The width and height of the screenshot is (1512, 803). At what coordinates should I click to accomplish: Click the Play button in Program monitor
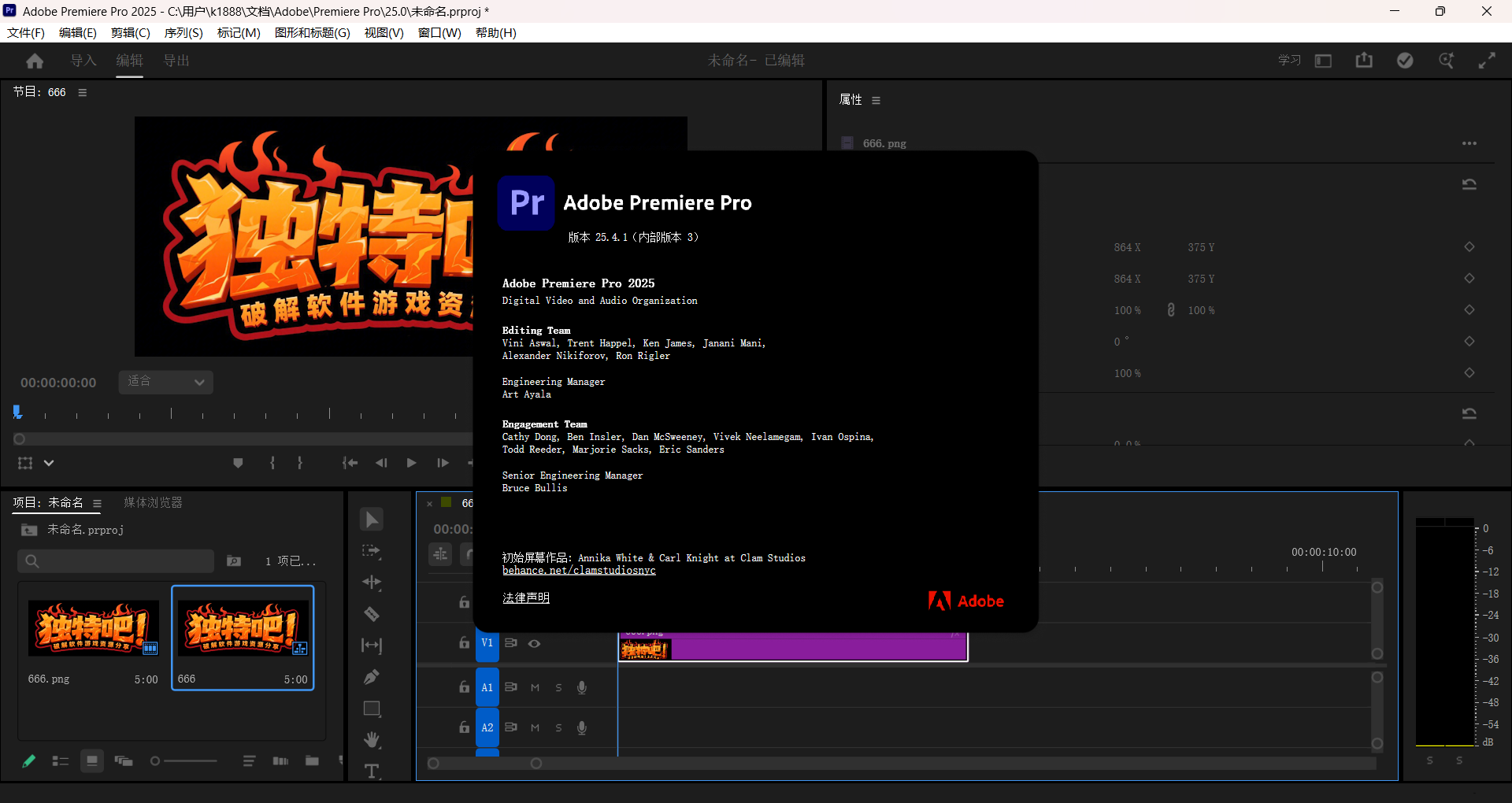[411, 463]
